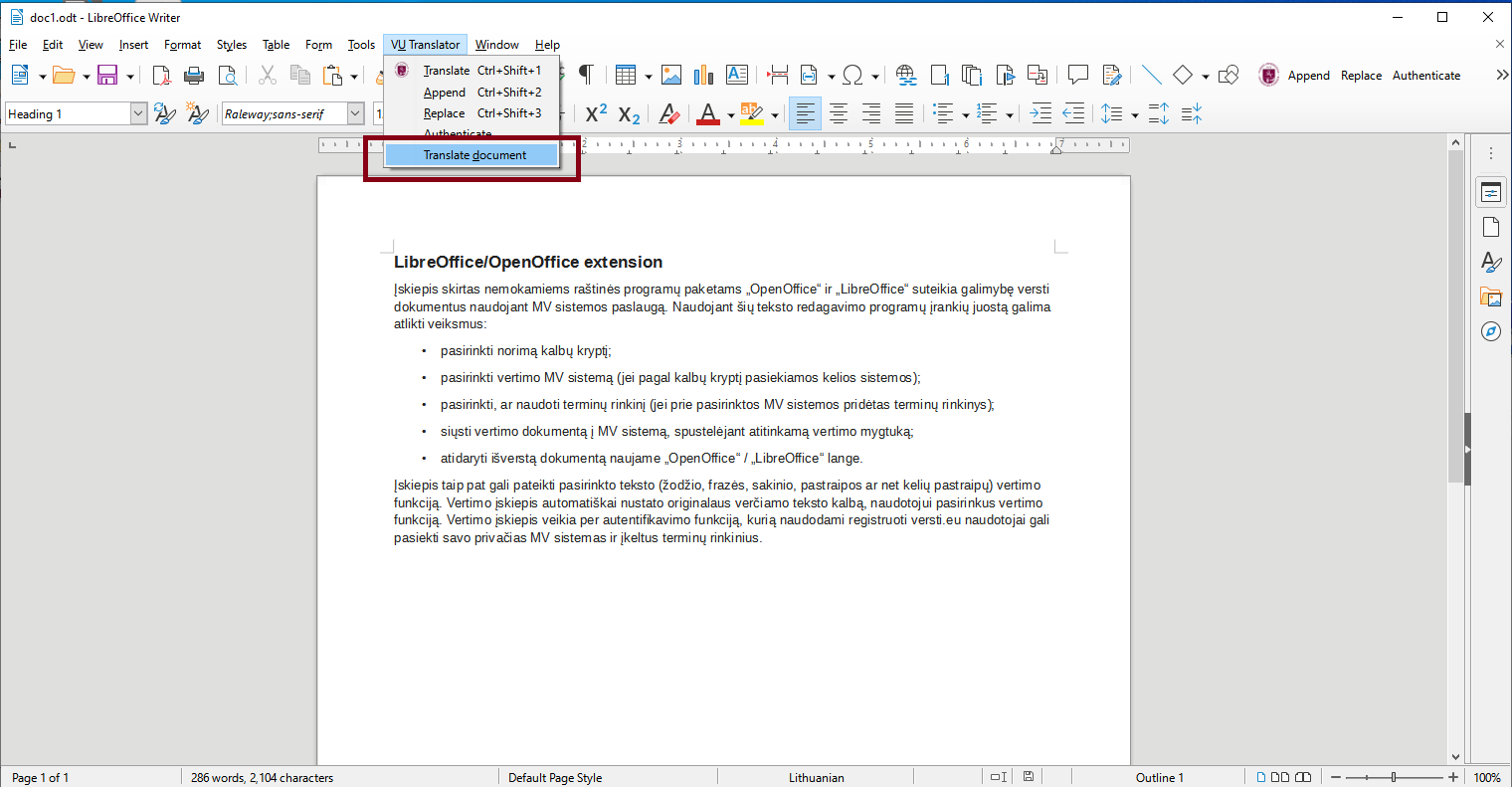
Task: Select the Insert Line tool
Action: pos(1152,76)
